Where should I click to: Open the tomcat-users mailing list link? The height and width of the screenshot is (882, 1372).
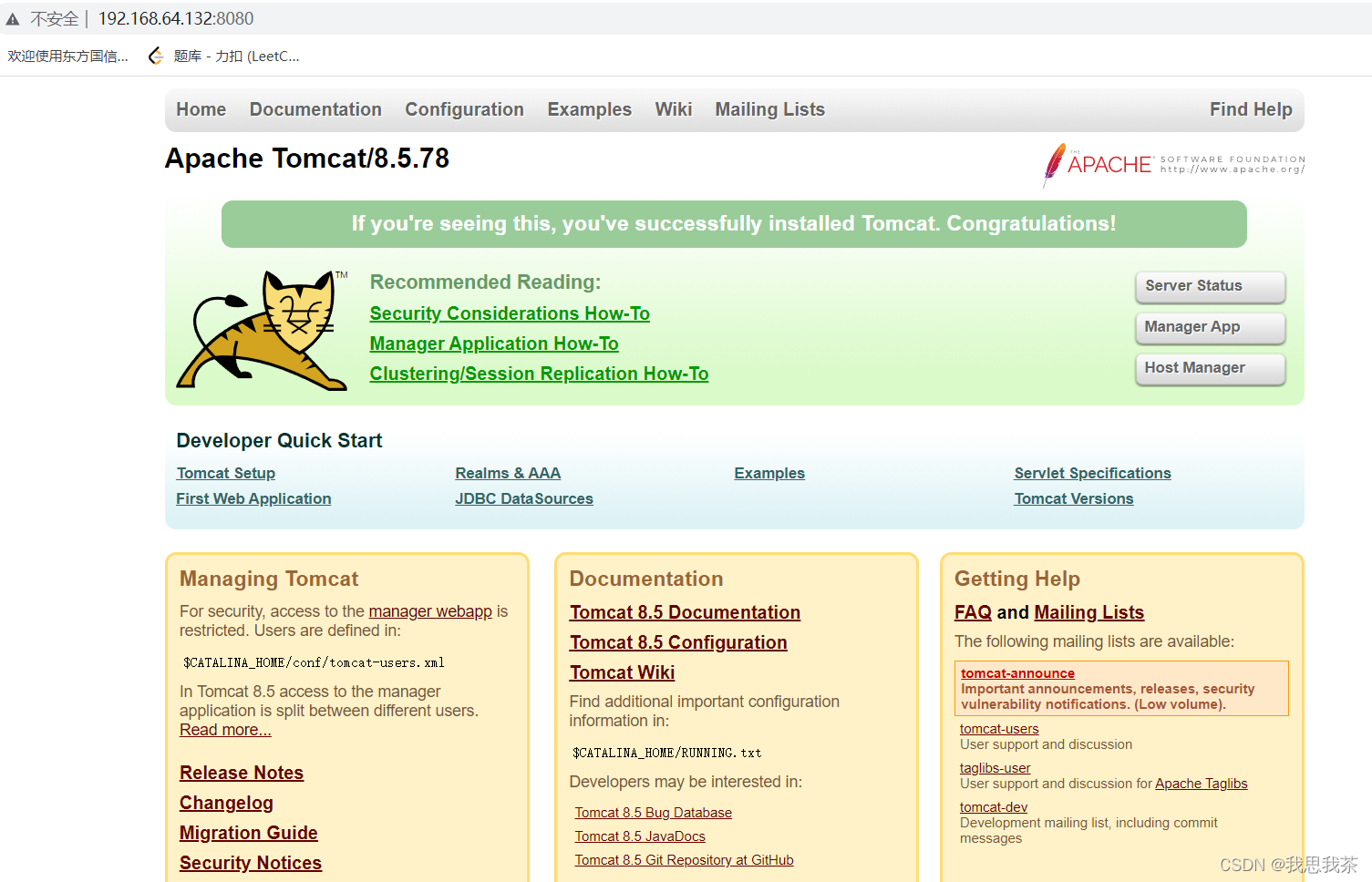tap(999, 729)
